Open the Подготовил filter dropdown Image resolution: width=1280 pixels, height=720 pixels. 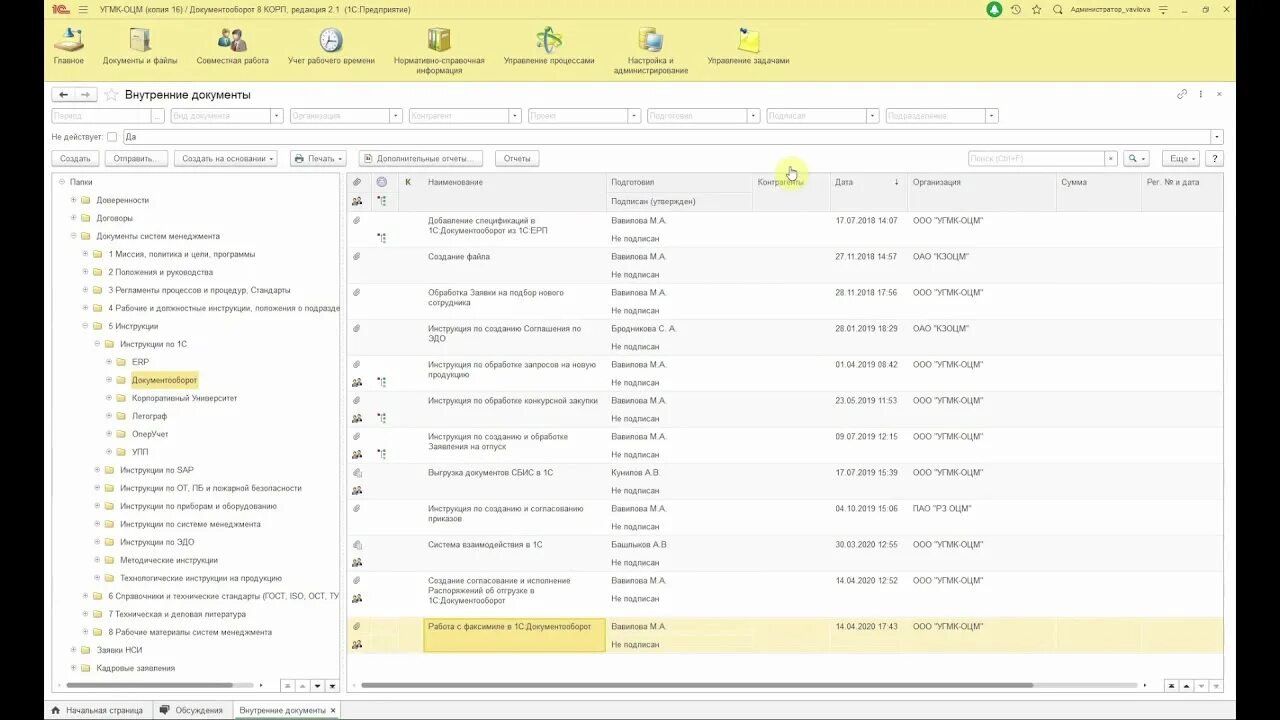tap(754, 116)
